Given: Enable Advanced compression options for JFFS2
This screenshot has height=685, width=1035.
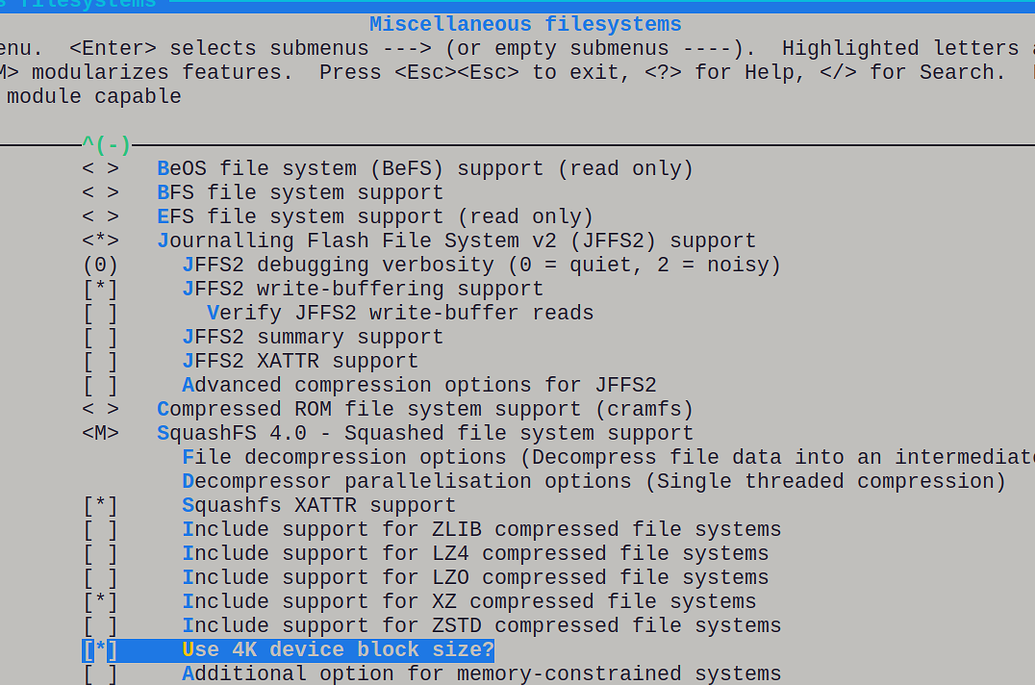Looking at the screenshot, I should pos(100,385).
